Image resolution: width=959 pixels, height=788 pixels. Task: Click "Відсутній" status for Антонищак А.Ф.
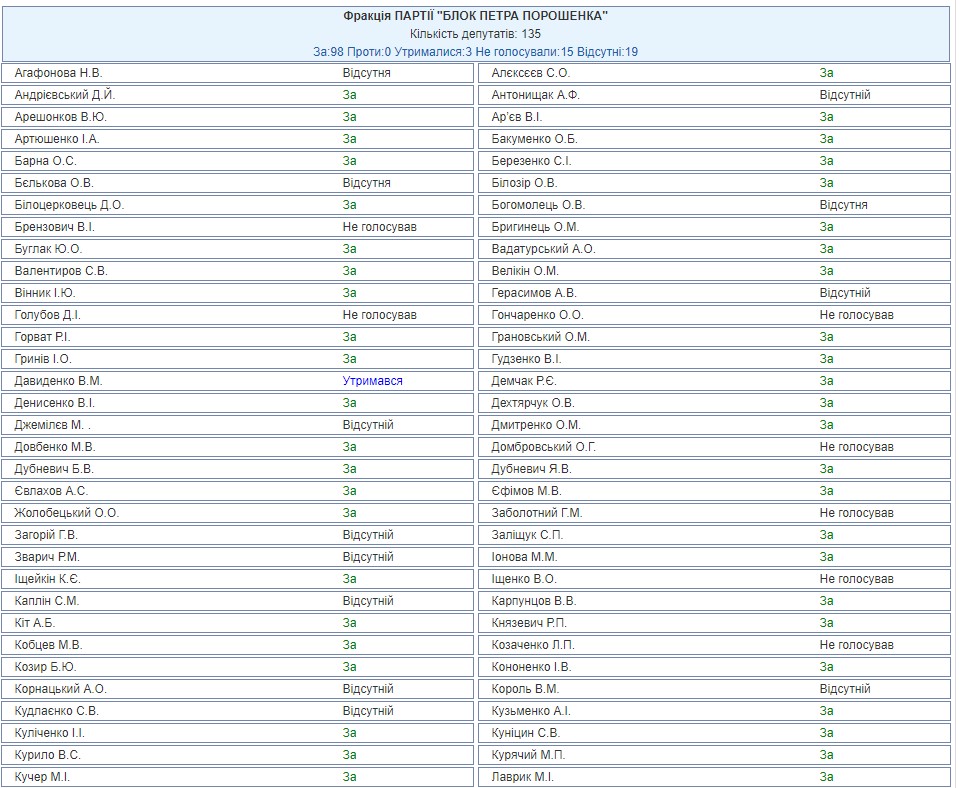[845, 95]
